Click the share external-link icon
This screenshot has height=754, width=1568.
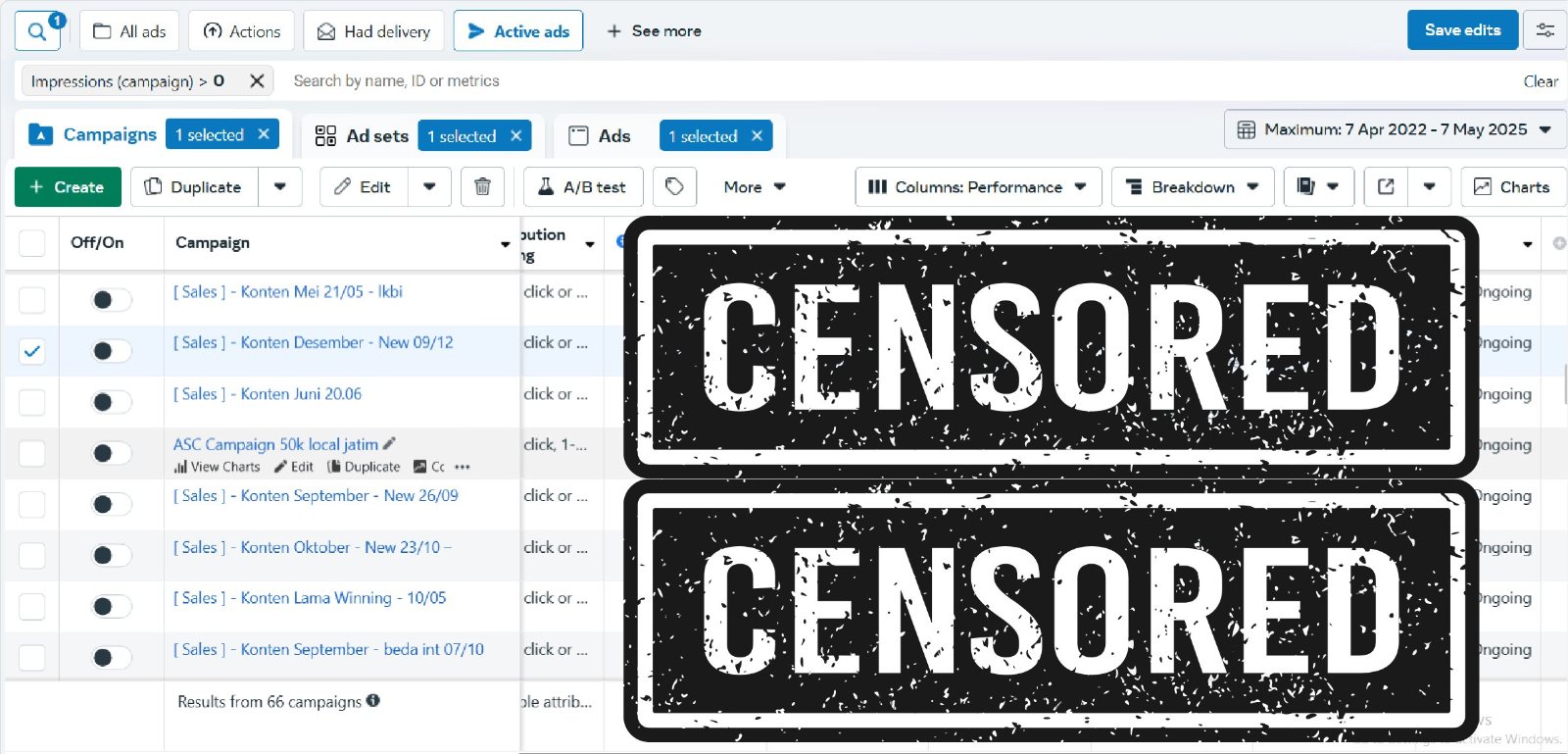pos(1386,186)
